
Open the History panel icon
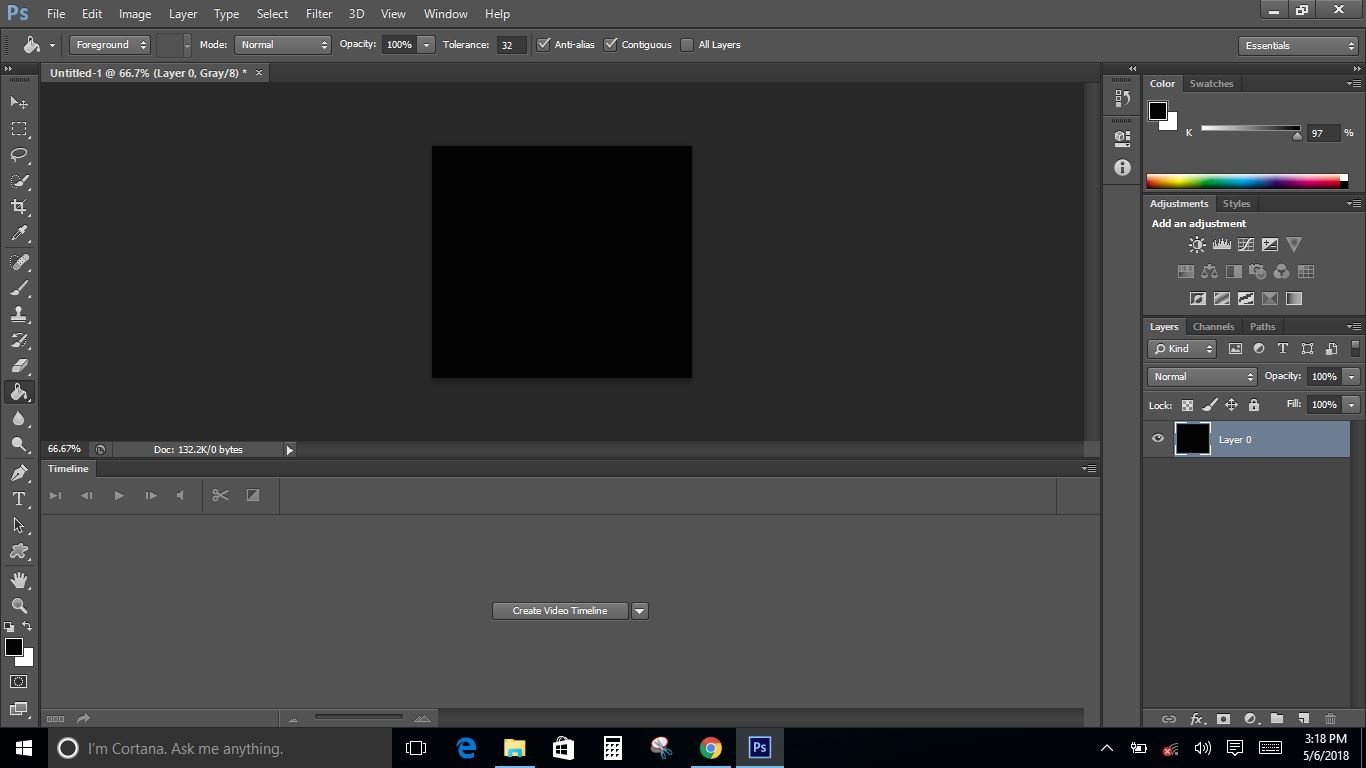click(x=1122, y=98)
